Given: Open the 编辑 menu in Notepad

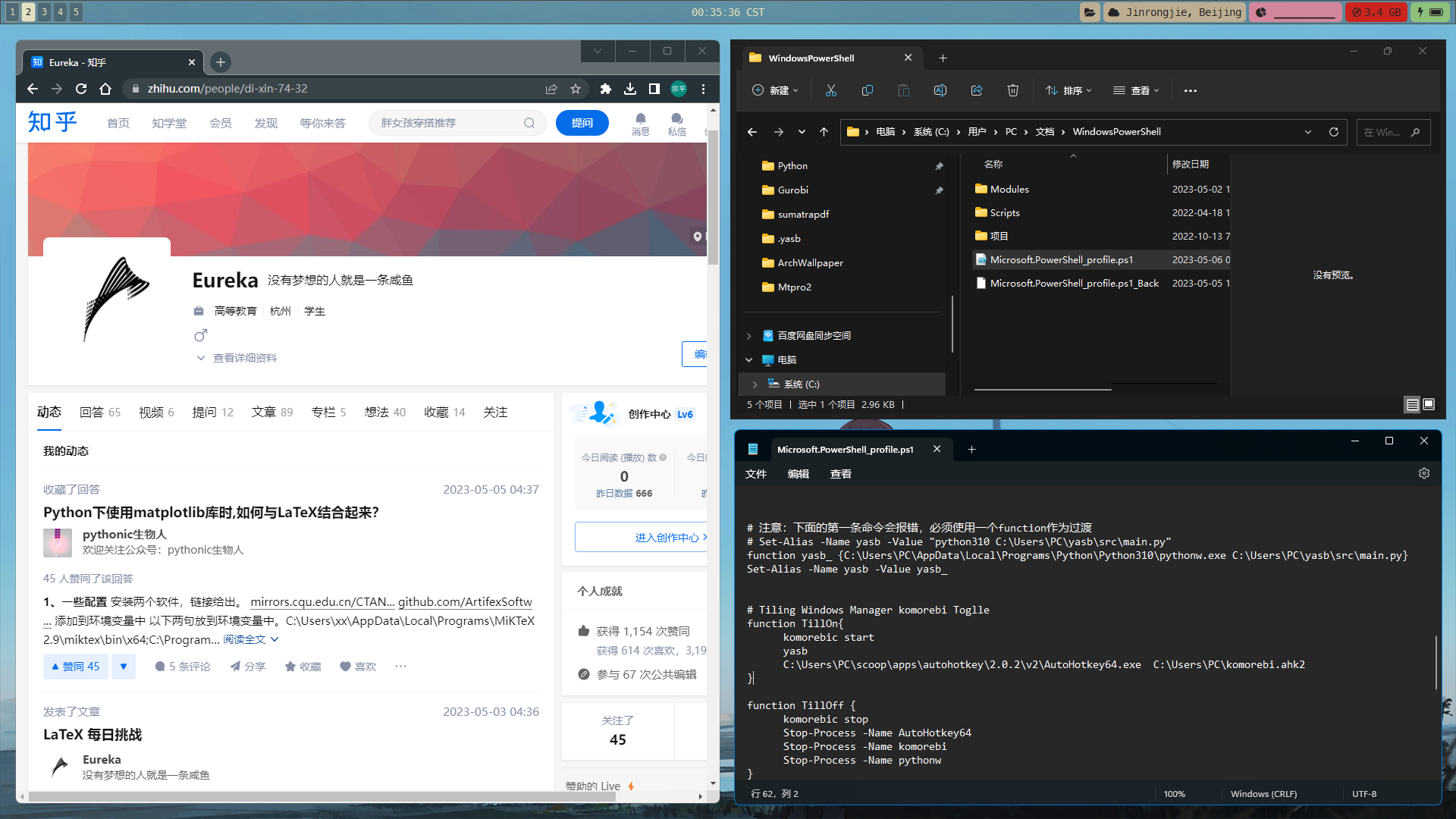Looking at the screenshot, I should coord(799,473).
